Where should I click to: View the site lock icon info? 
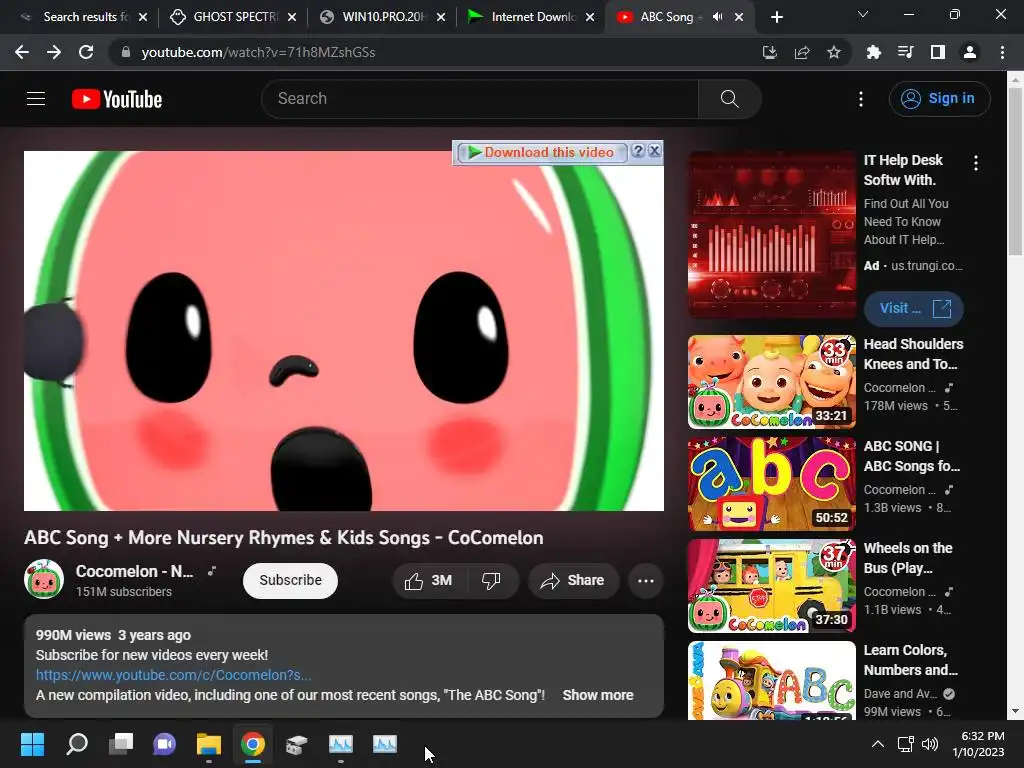click(126, 52)
